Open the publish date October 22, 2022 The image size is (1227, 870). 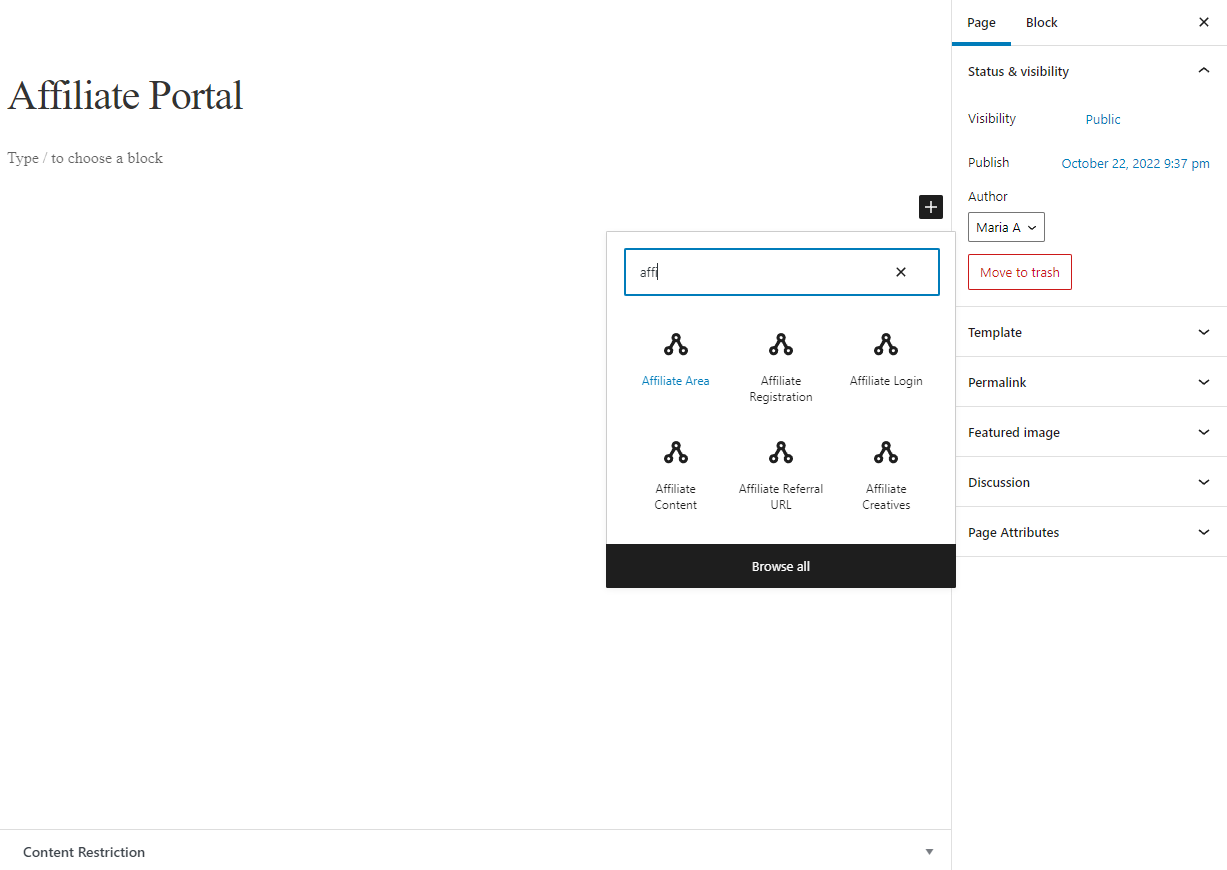[1135, 163]
